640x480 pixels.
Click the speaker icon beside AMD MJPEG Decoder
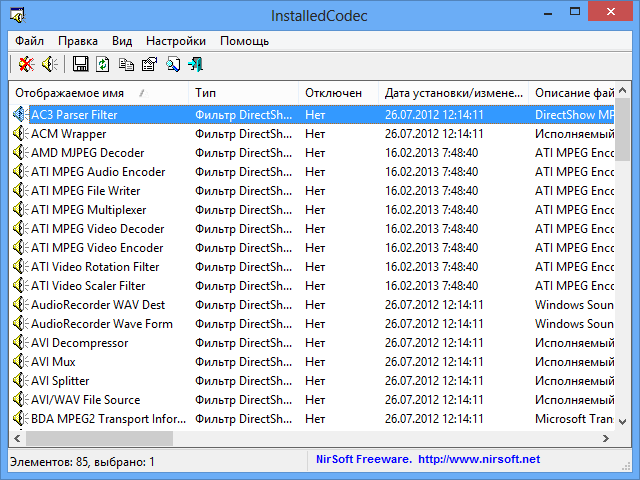(21, 153)
